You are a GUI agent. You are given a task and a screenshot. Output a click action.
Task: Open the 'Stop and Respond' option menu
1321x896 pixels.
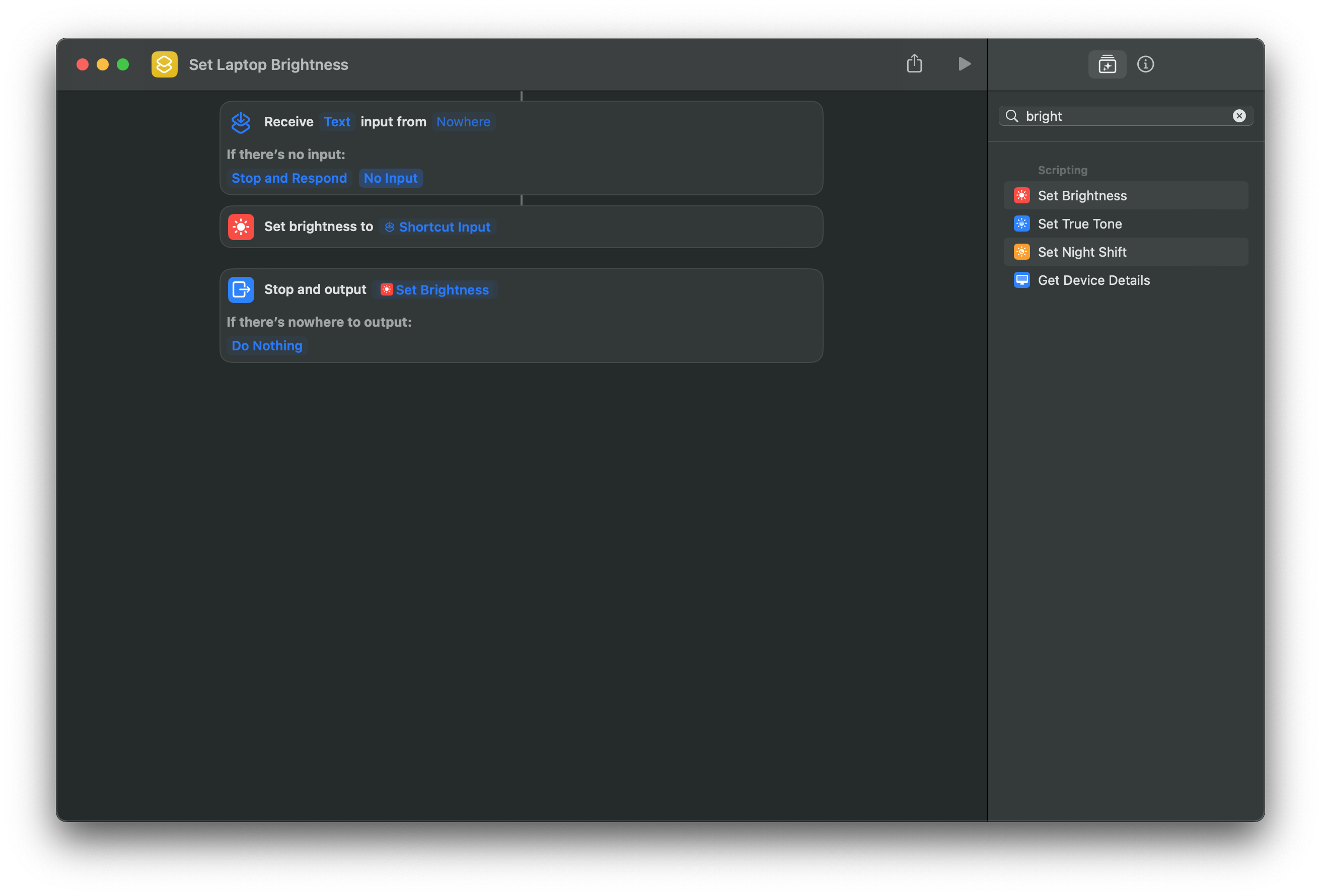(x=289, y=178)
